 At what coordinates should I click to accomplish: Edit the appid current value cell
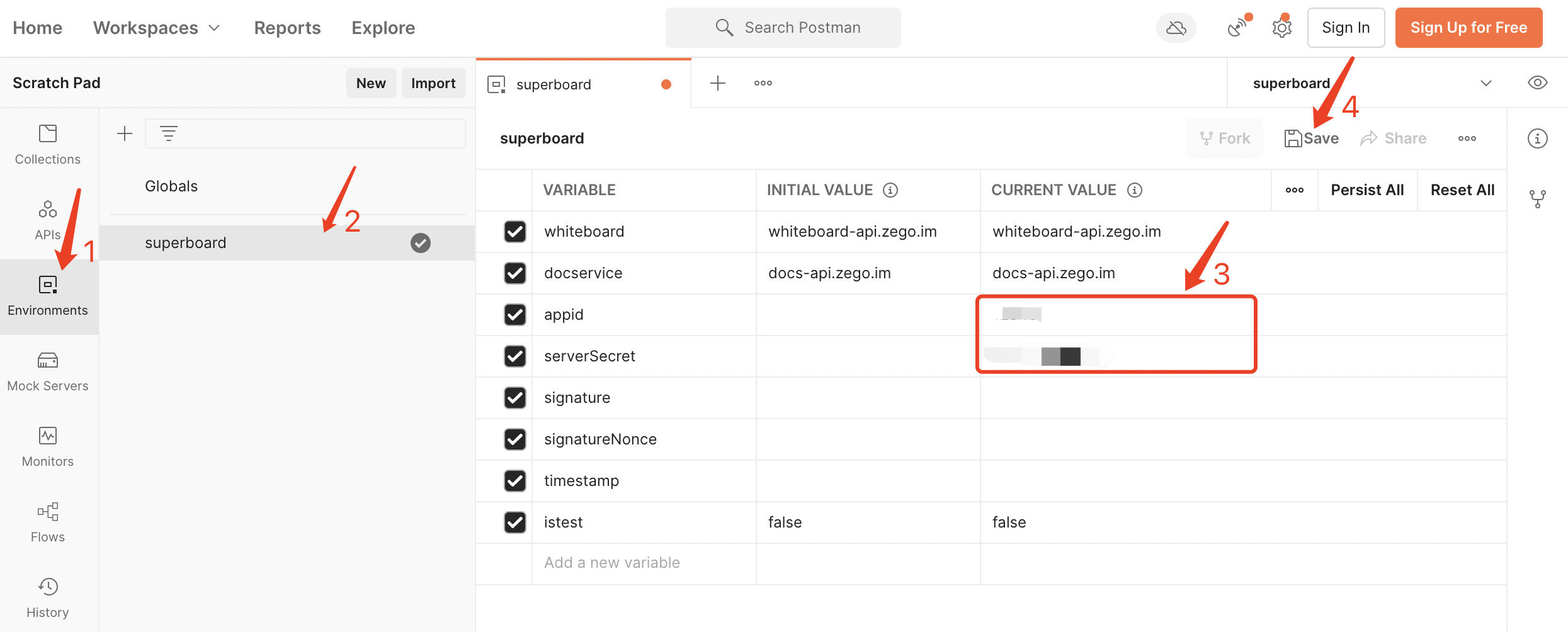pyautogui.click(x=1243, y=315)
